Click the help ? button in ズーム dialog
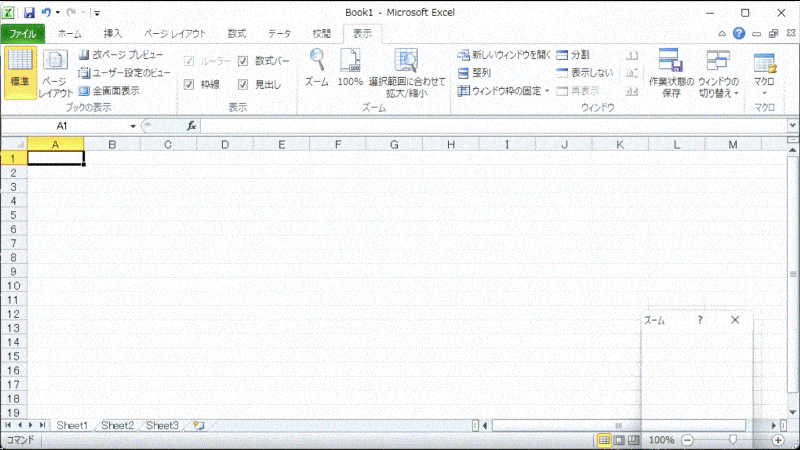The height and width of the screenshot is (450, 800). [x=700, y=320]
